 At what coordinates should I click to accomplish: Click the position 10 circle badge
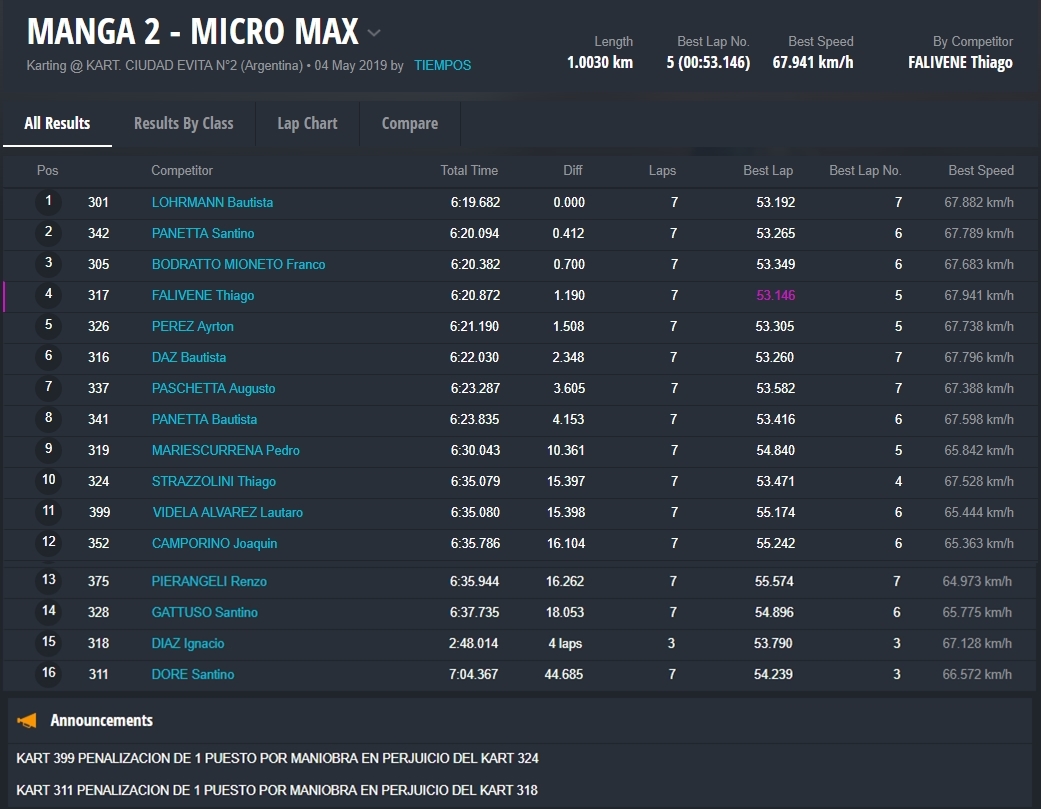click(x=48, y=480)
